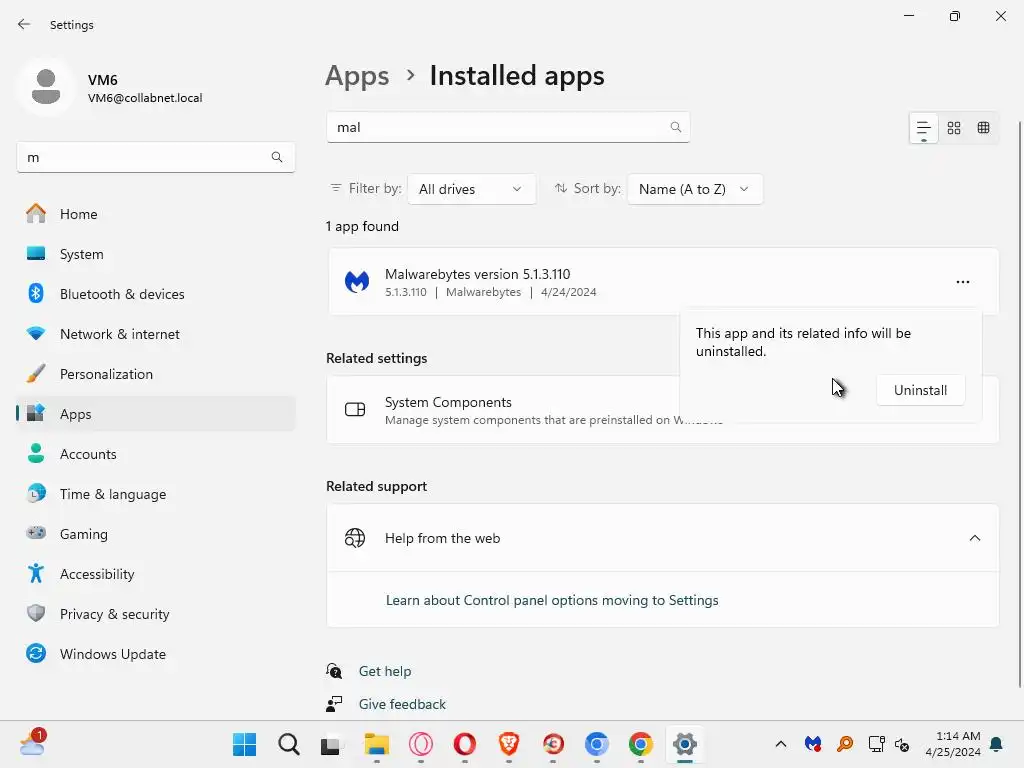Launch the red Opera browser from the taskbar
The image size is (1024, 768).
click(x=464, y=744)
